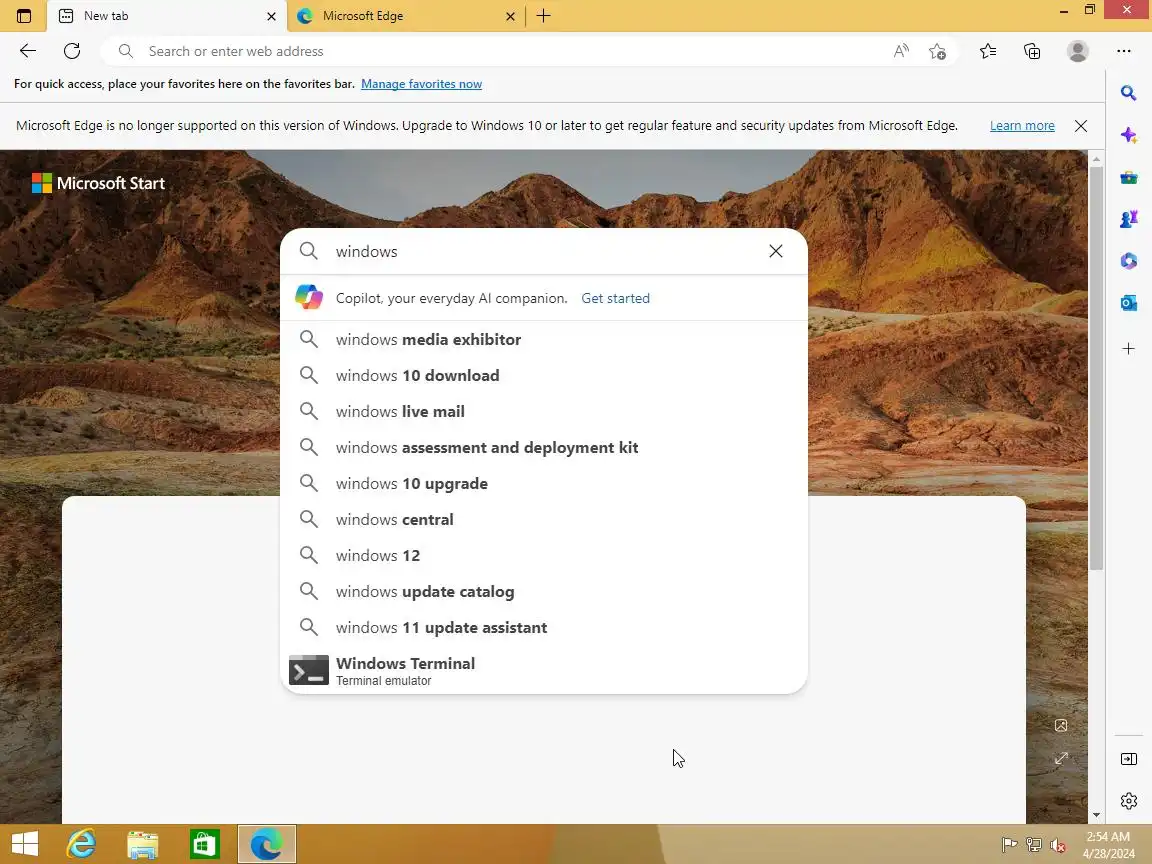Activate Read aloud icon in address bar
Viewport: 1152px width, 864px height.
[x=901, y=51]
